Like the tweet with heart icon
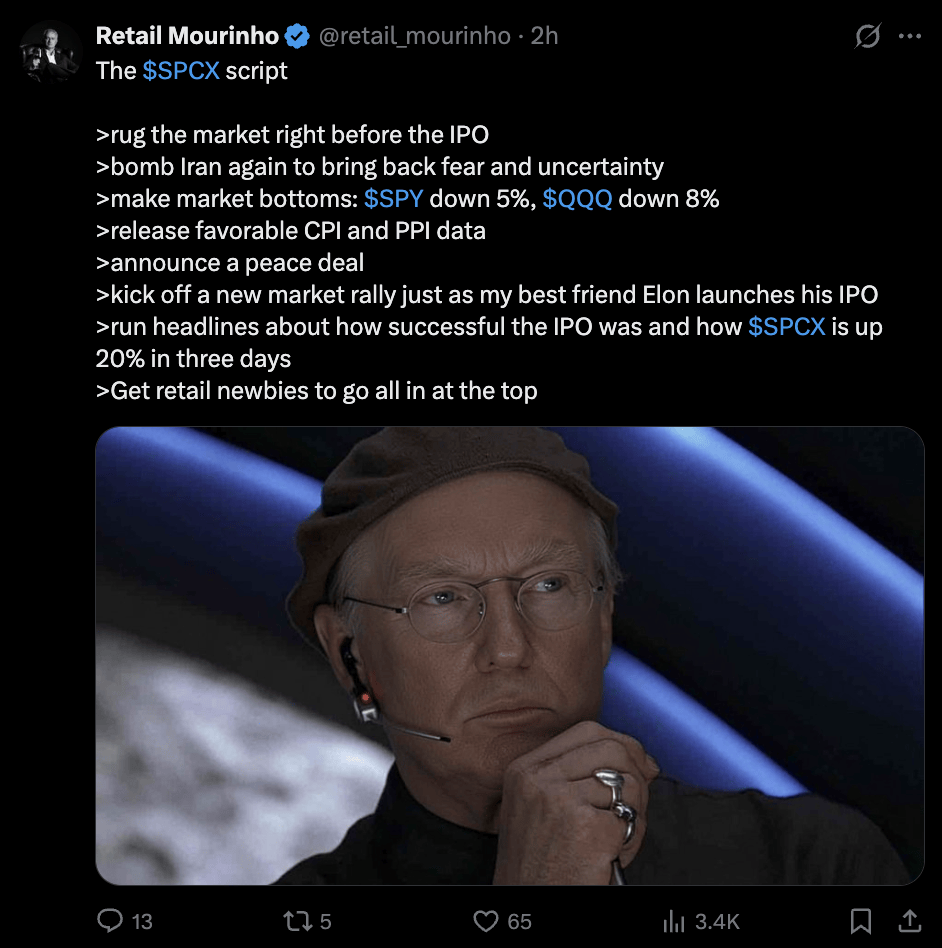The height and width of the screenshot is (948, 942). 486,921
